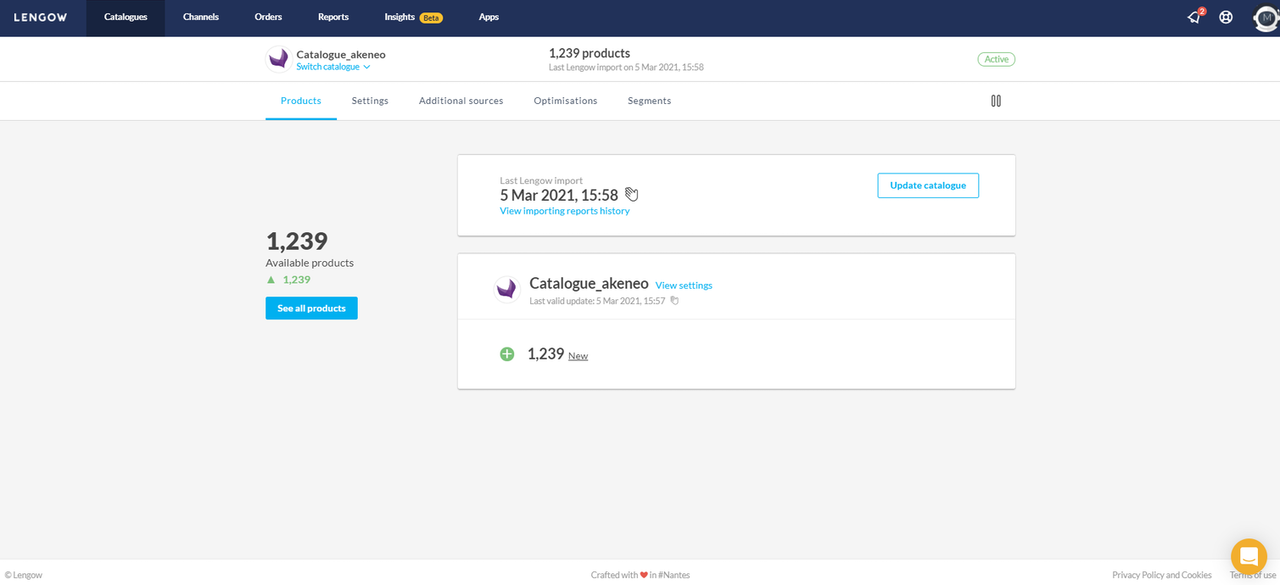This screenshot has height=585, width=1280.
Task: Go to the Additional sources tab
Action: click(x=461, y=101)
